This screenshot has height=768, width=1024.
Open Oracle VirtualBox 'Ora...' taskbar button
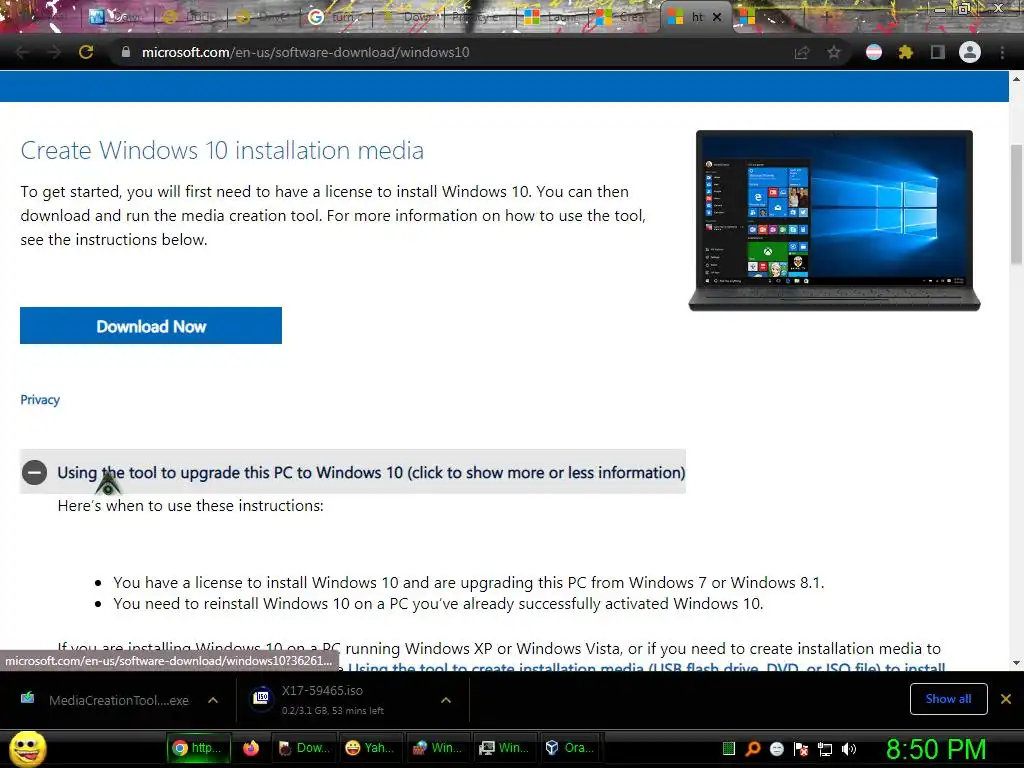pos(571,748)
